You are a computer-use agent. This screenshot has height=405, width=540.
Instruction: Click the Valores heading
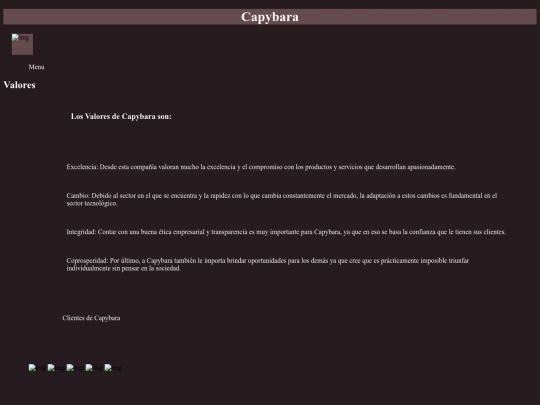19,85
